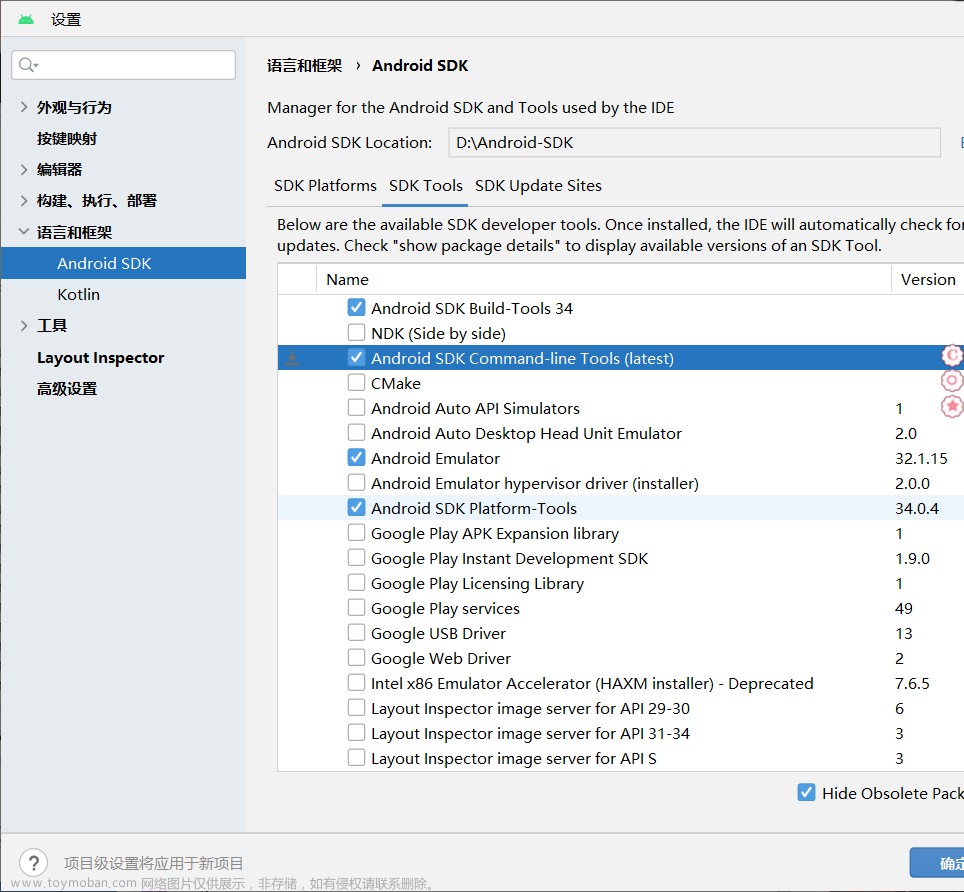Open Layout Inspector settings page
The image size is (964, 892).
tap(100, 358)
